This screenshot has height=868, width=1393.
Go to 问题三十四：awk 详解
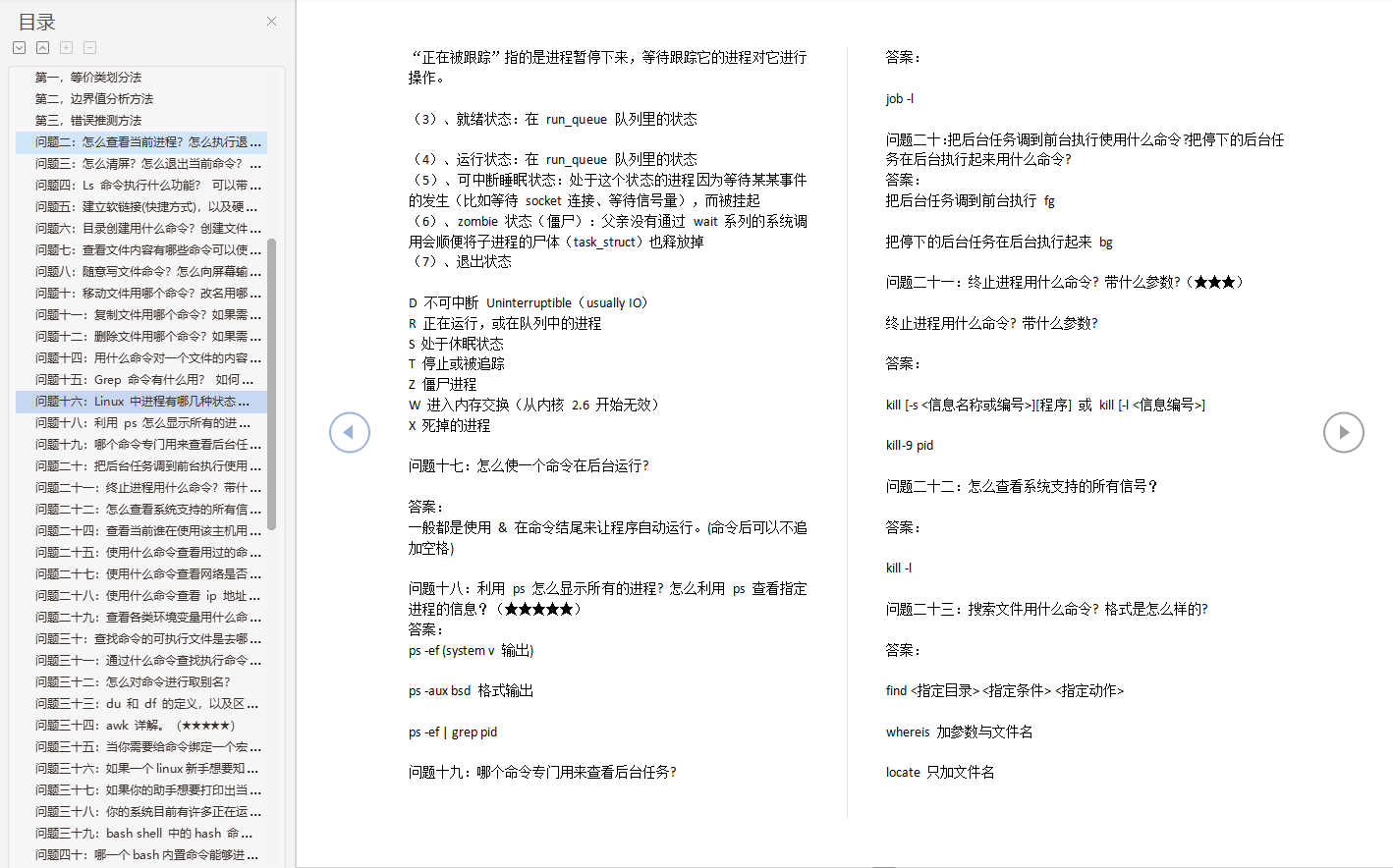tap(141, 726)
